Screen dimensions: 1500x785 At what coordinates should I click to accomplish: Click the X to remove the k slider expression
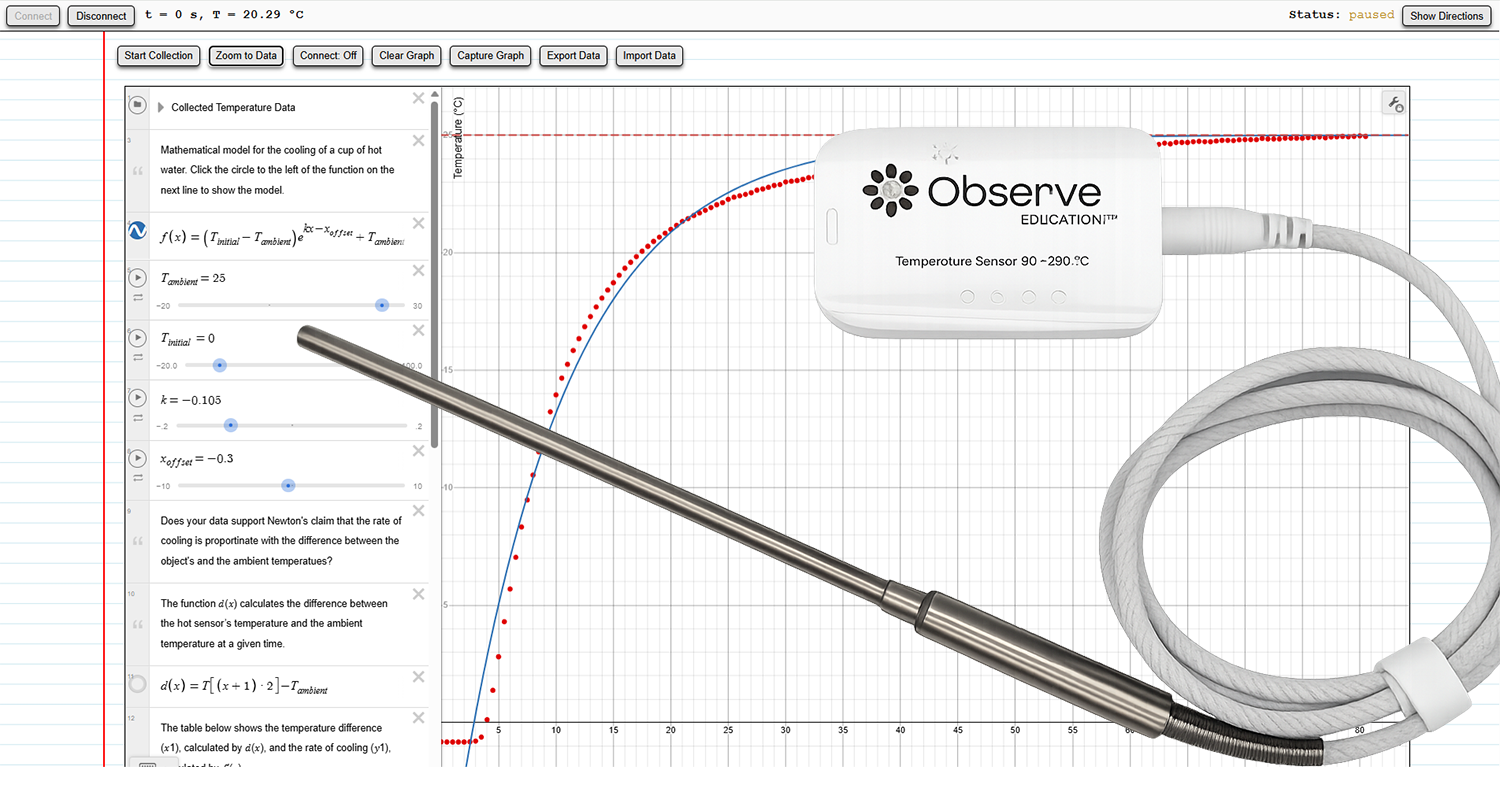(x=418, y=390)
